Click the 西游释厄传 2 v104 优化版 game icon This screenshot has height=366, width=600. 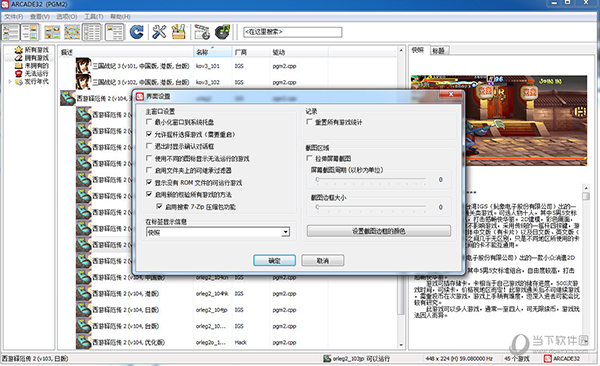click(83, 342)
